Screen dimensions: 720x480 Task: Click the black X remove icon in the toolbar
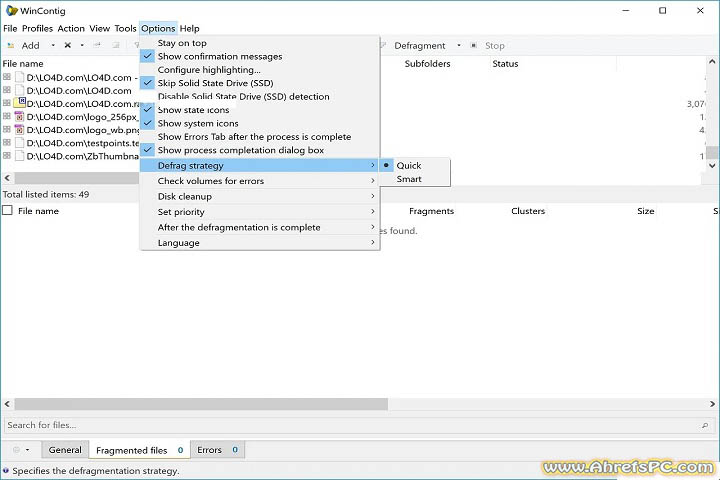click(x=68, y=45)
